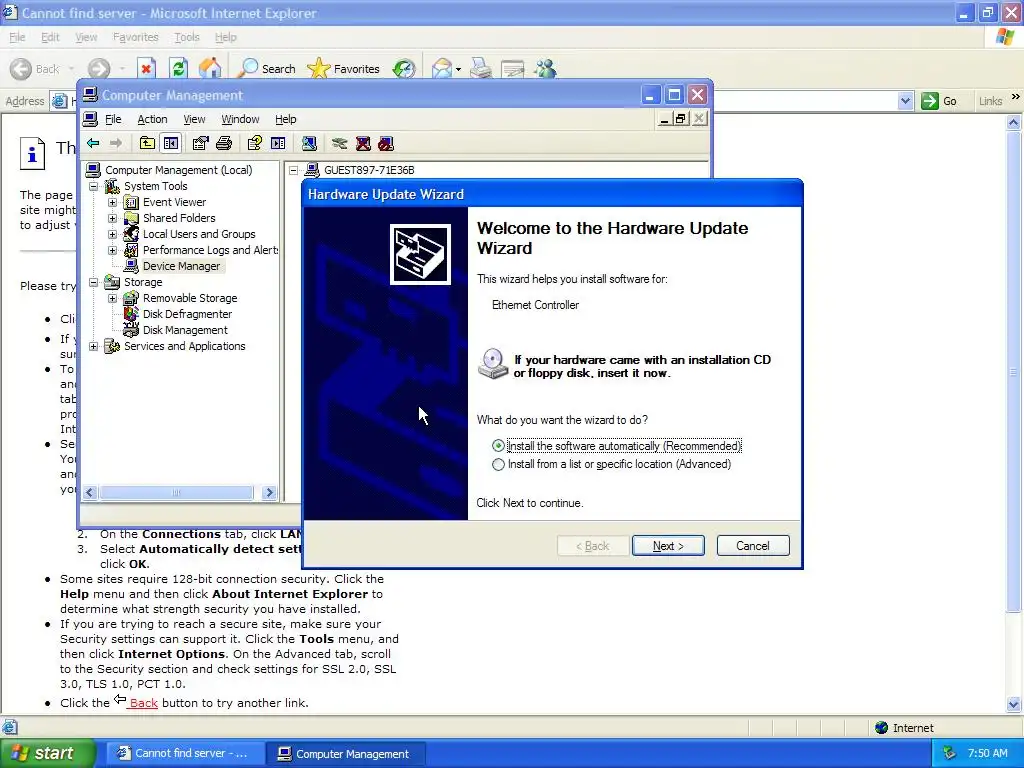Image resolution: width=1024 pixels, height=768 pixels.
Task: Open Properties icon in Computer Management toolbar
Action: [x=200, y=144]
